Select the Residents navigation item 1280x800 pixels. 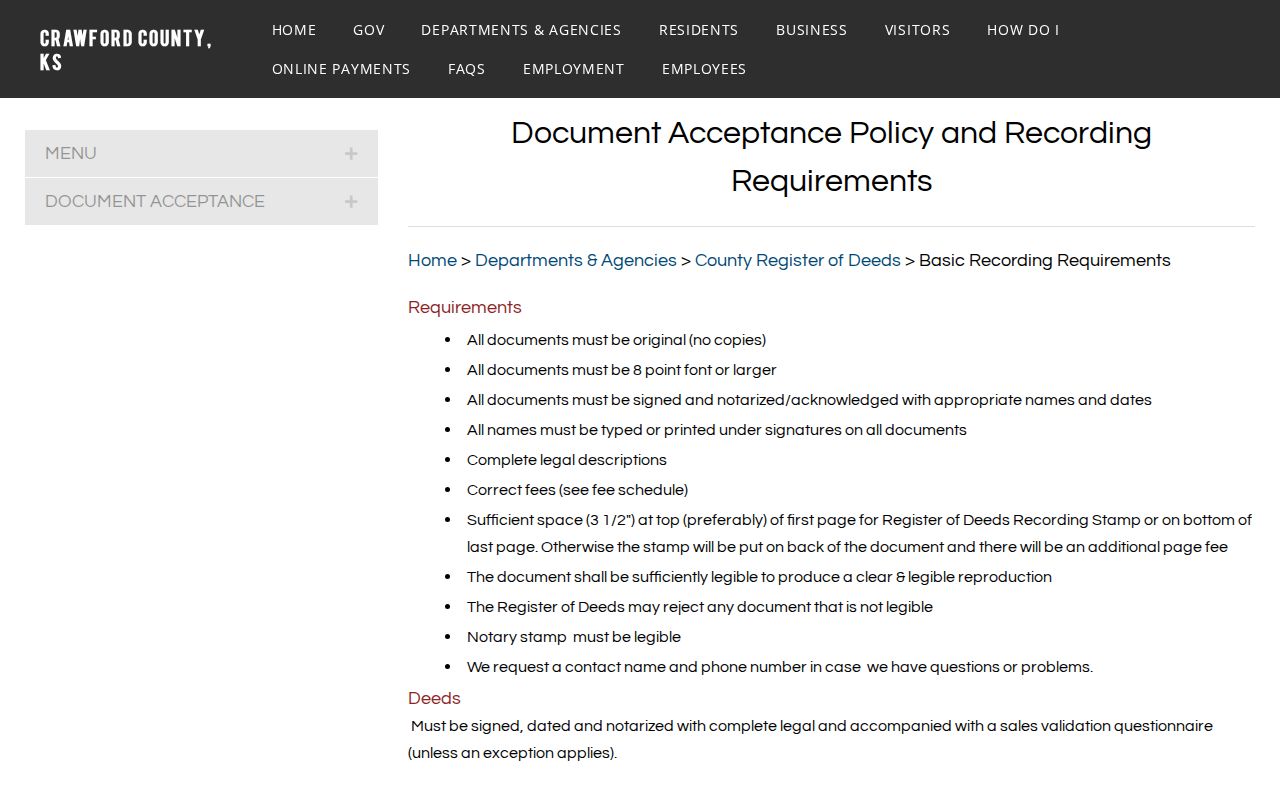(x=698, y=30)
